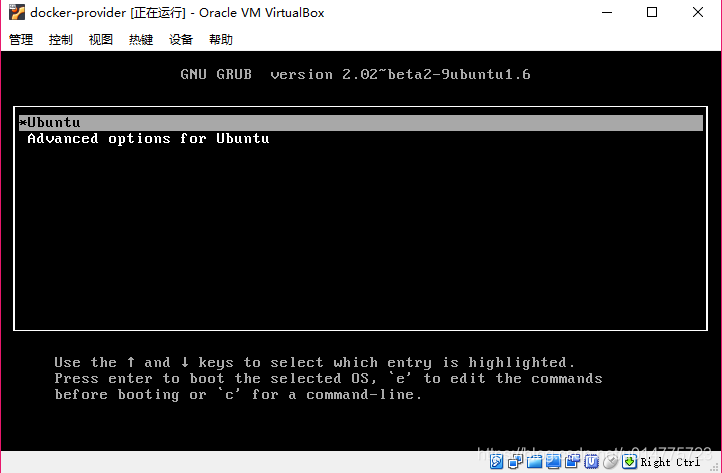This screenshot has height=473, width=722.
Task: Minimize the VirtualBox window
Action: [607, 12]
